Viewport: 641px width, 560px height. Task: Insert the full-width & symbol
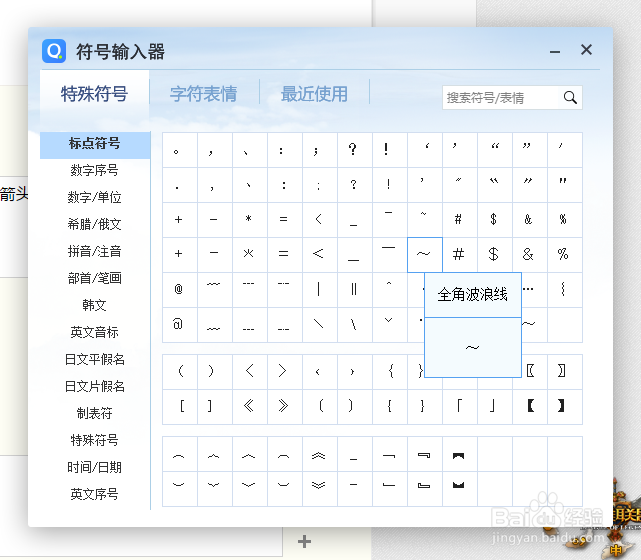click(530, 255)
